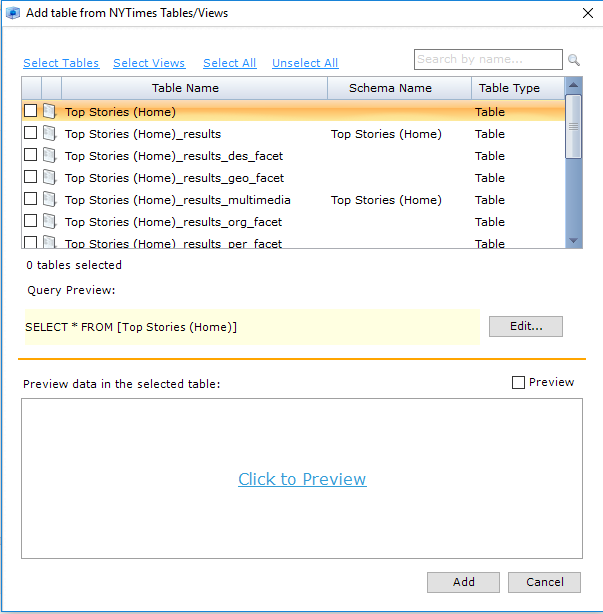
Task: Tick checkbox for Top Stories (Home)_results_multimedia
Action: (x=30, y=199)
